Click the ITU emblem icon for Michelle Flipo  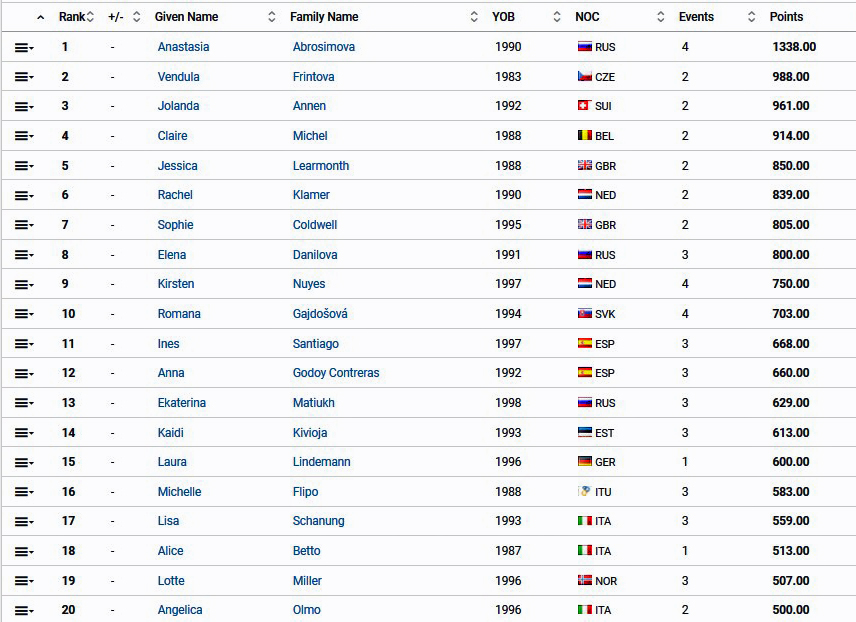tap(584, 491)
